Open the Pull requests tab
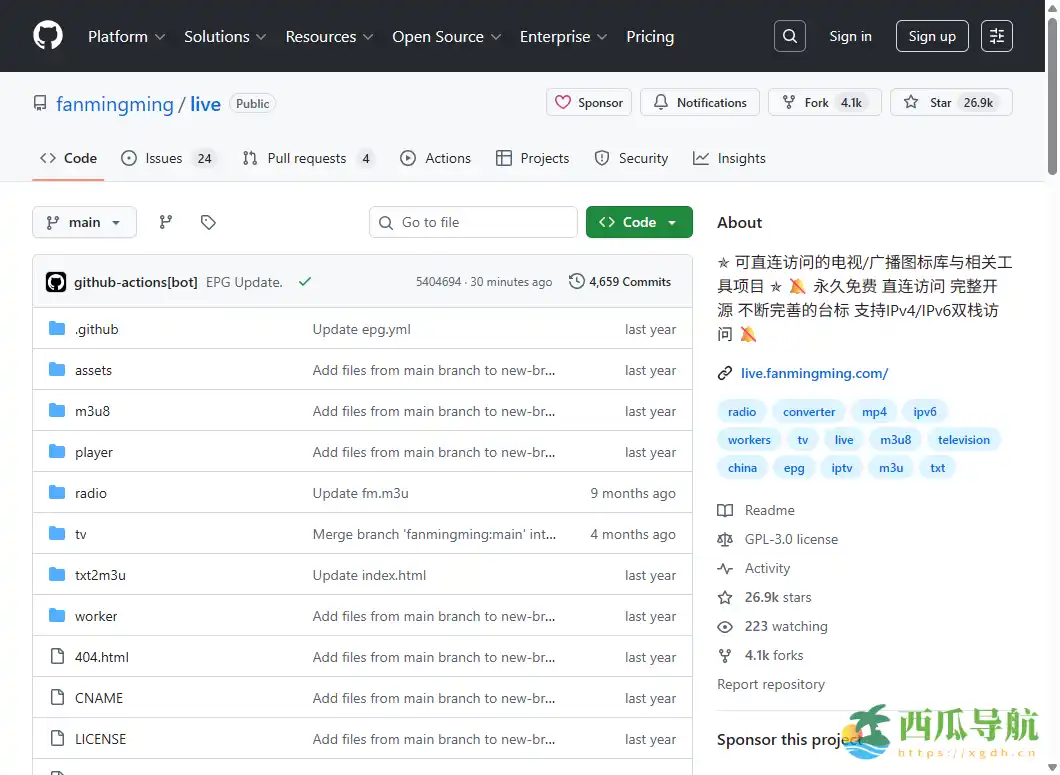The image size is (1060, 775). (307, 157)
